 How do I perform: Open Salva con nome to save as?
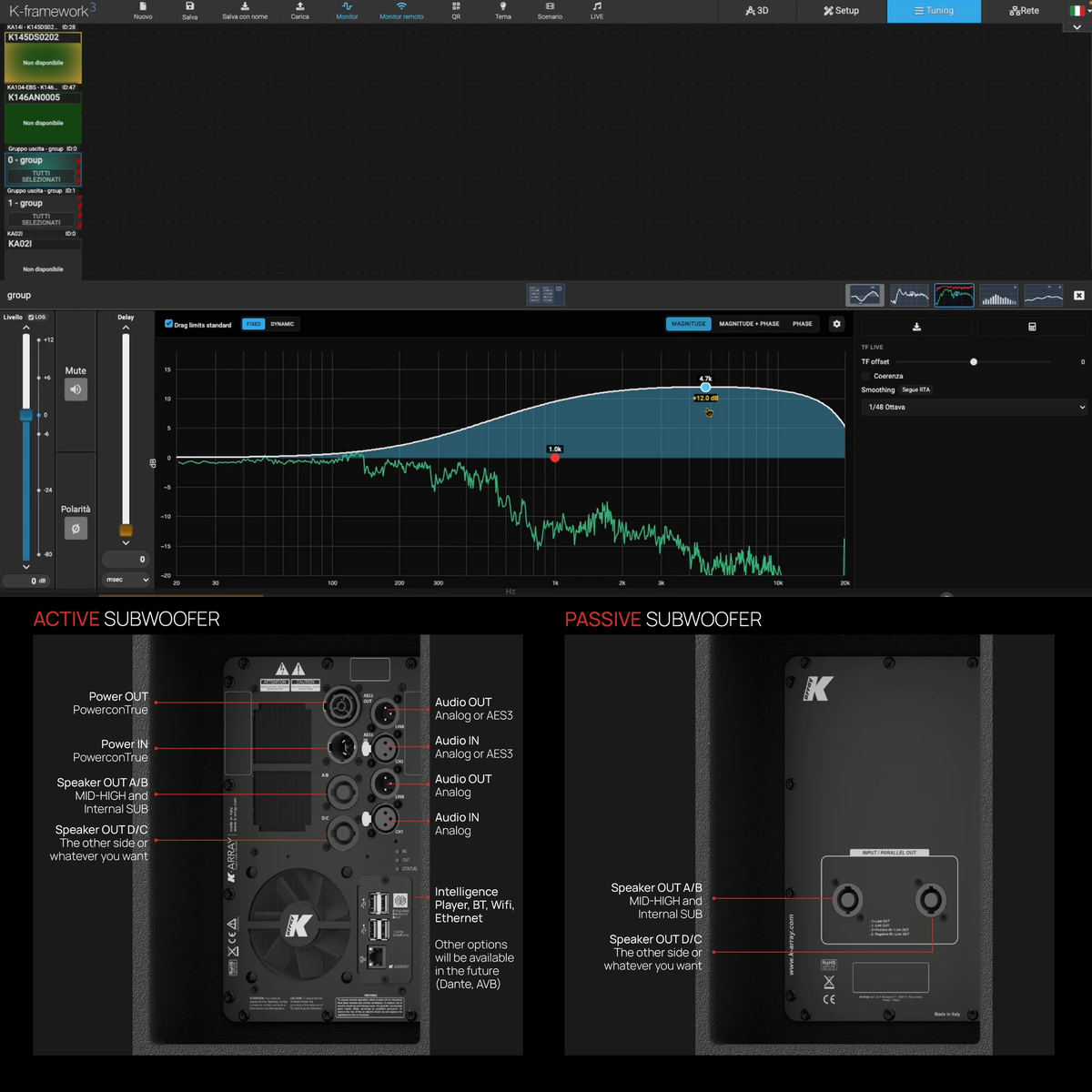click(245, 11)
